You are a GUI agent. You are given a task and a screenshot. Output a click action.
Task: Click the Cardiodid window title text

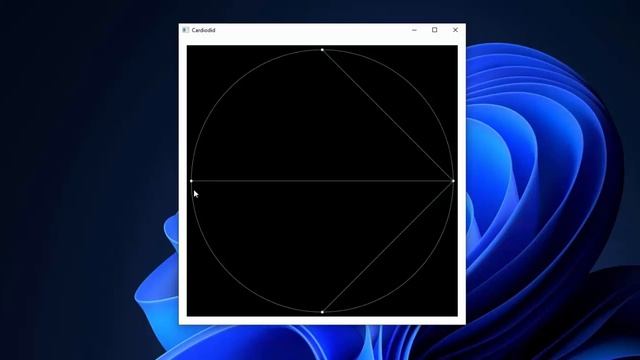(x=203, y=30)
